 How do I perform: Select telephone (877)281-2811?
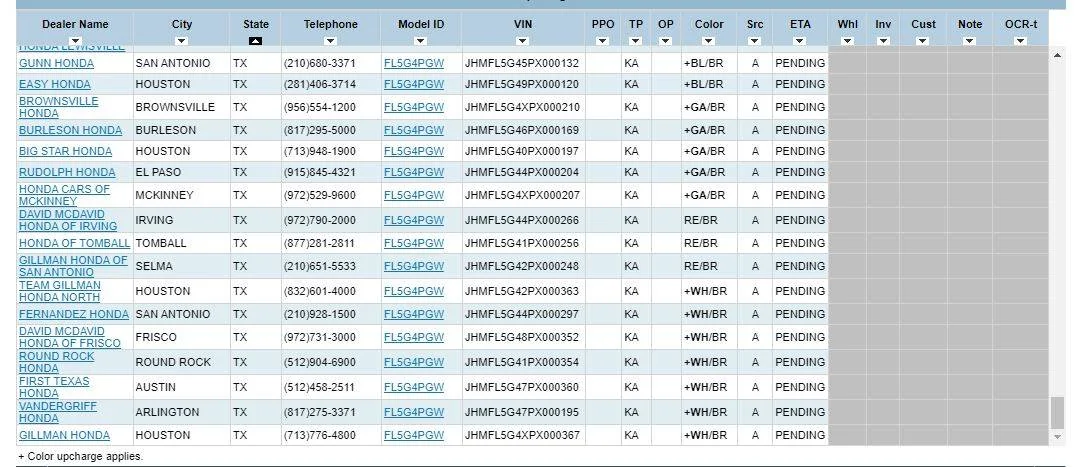[x=319, y=243]
